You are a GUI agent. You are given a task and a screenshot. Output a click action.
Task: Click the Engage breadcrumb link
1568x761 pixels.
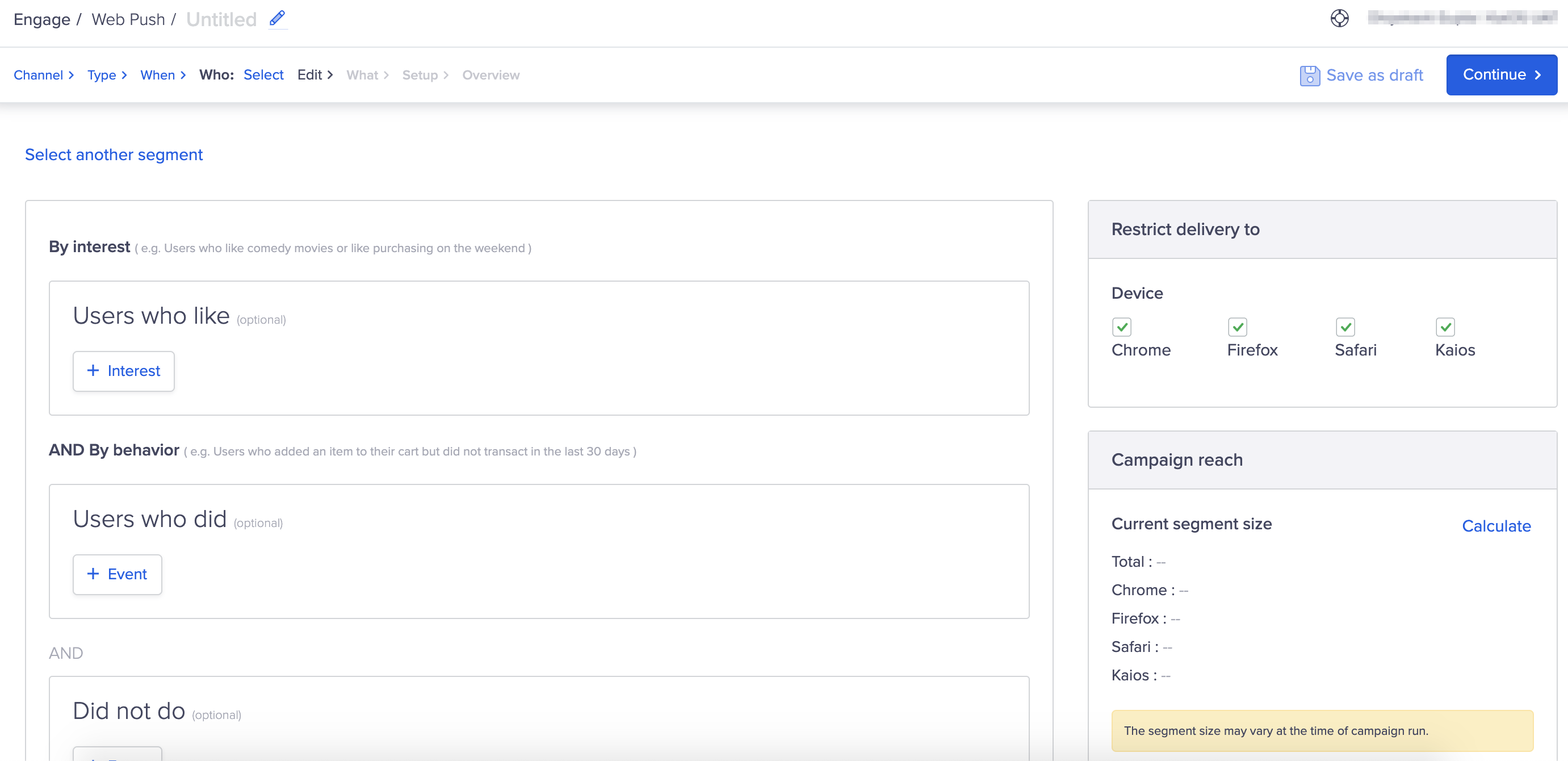point(41,19)
